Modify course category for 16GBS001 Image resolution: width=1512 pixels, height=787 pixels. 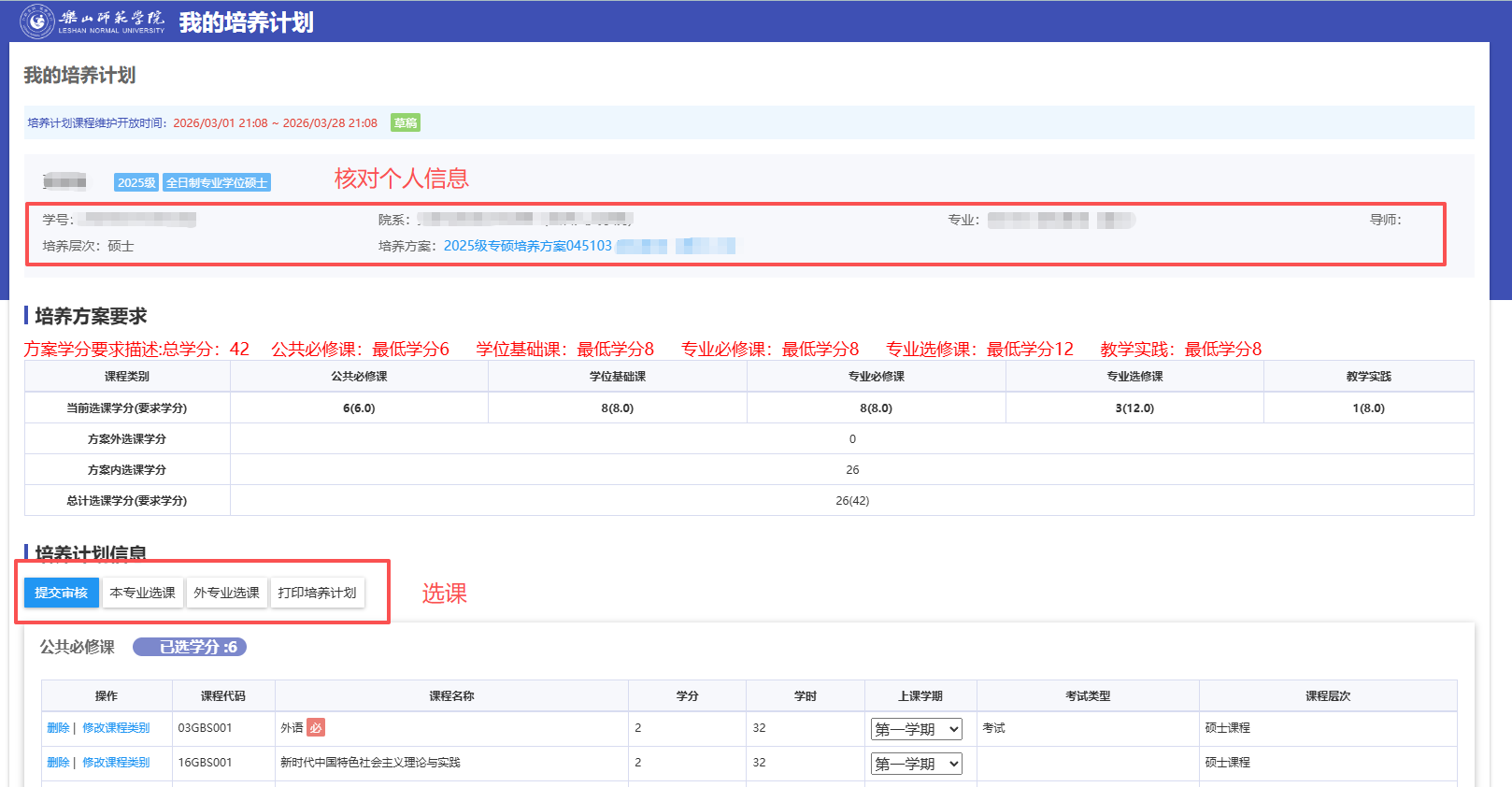(x=116, y=763)
